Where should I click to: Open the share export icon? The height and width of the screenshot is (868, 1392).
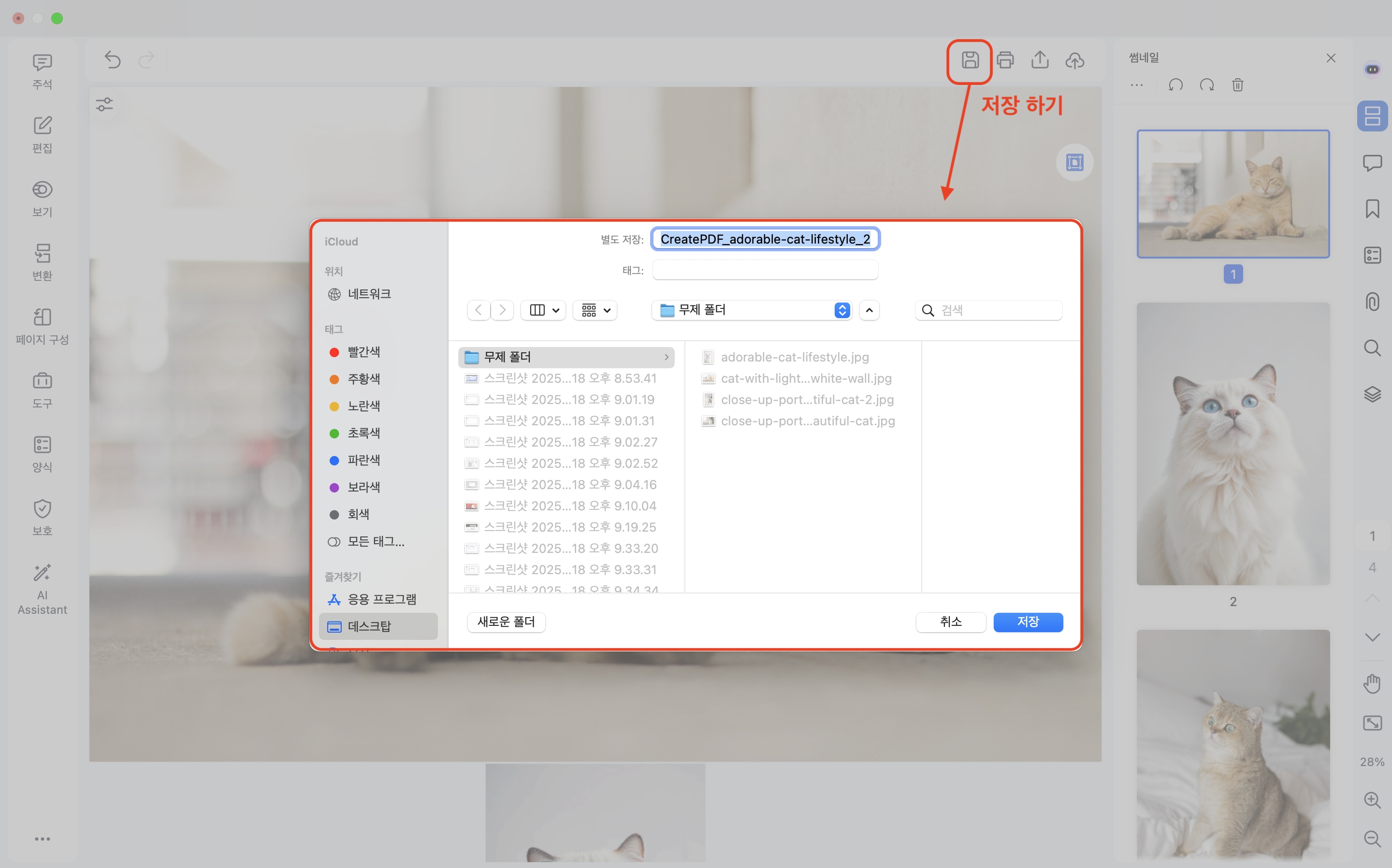click(1040, 60)
